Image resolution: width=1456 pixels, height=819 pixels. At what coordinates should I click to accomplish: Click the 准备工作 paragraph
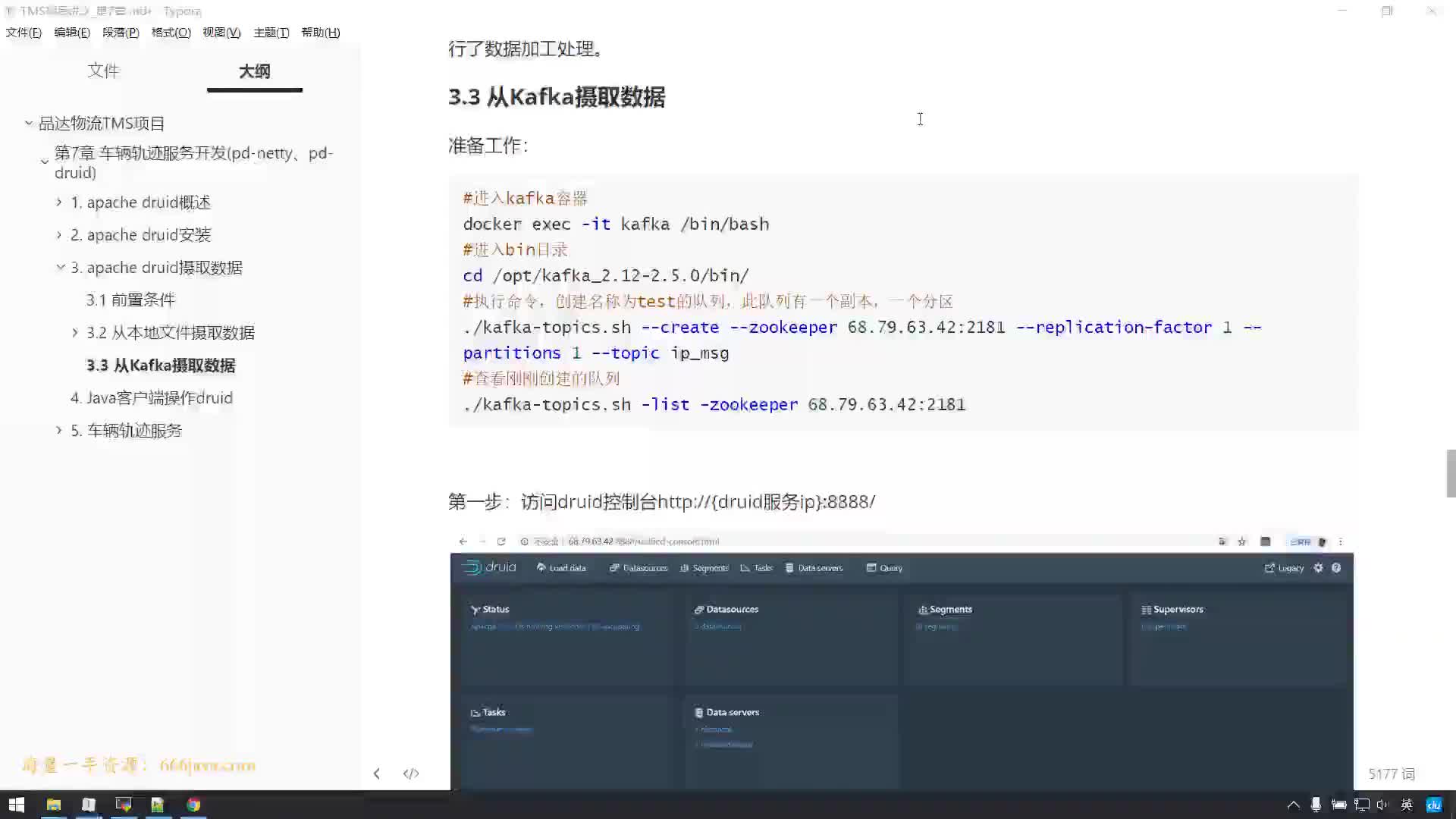[488, 146]
